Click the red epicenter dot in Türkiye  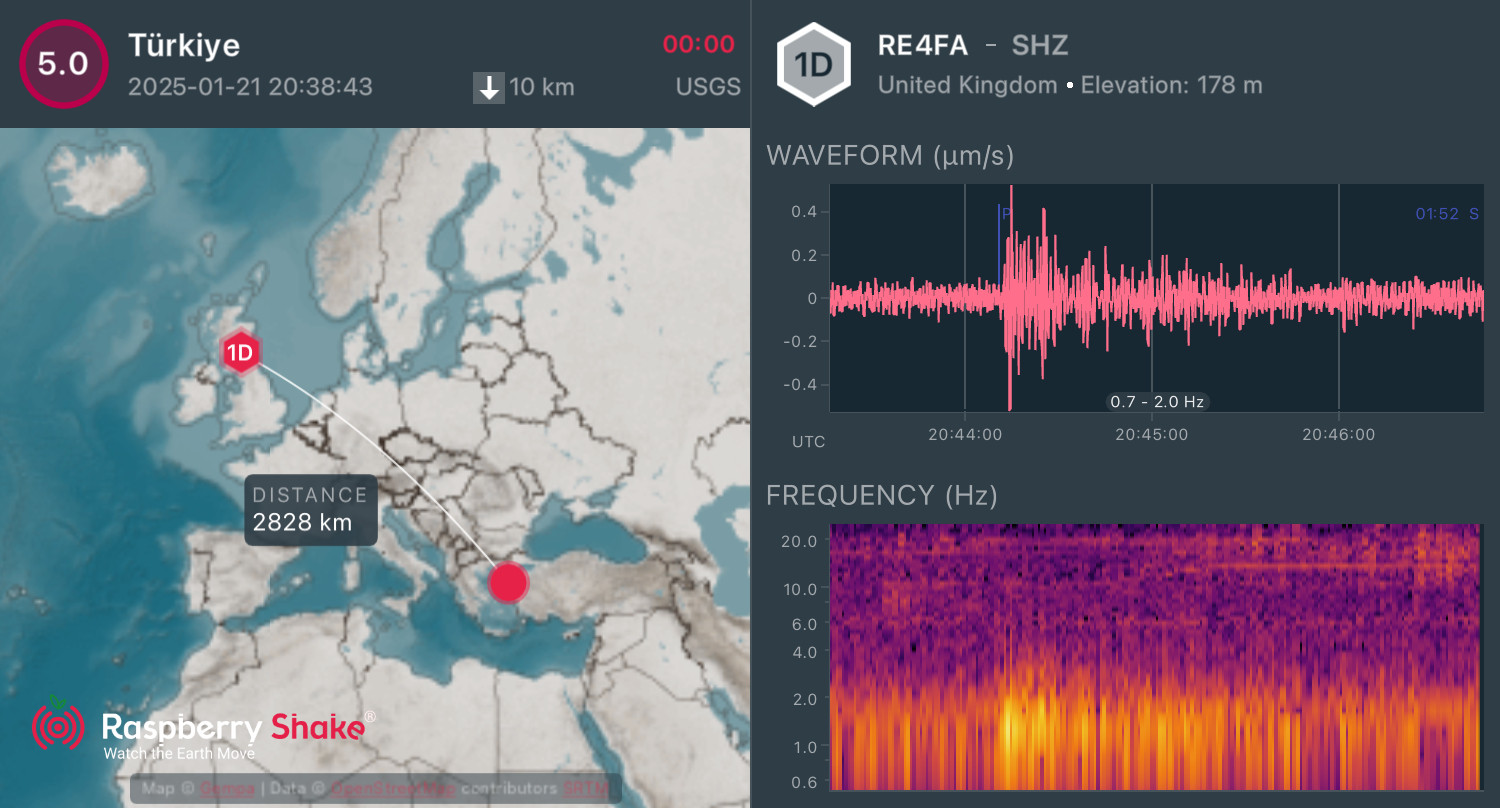click(x=508, y=582)
